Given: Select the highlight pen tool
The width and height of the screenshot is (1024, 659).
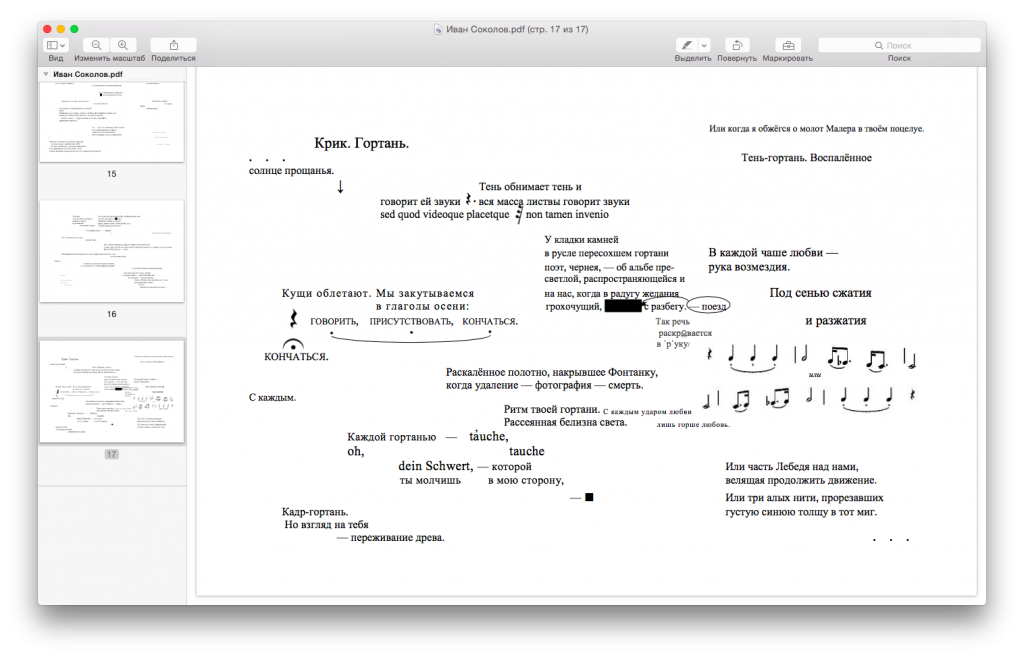Looking at the screenshot, I should point(686,45).
